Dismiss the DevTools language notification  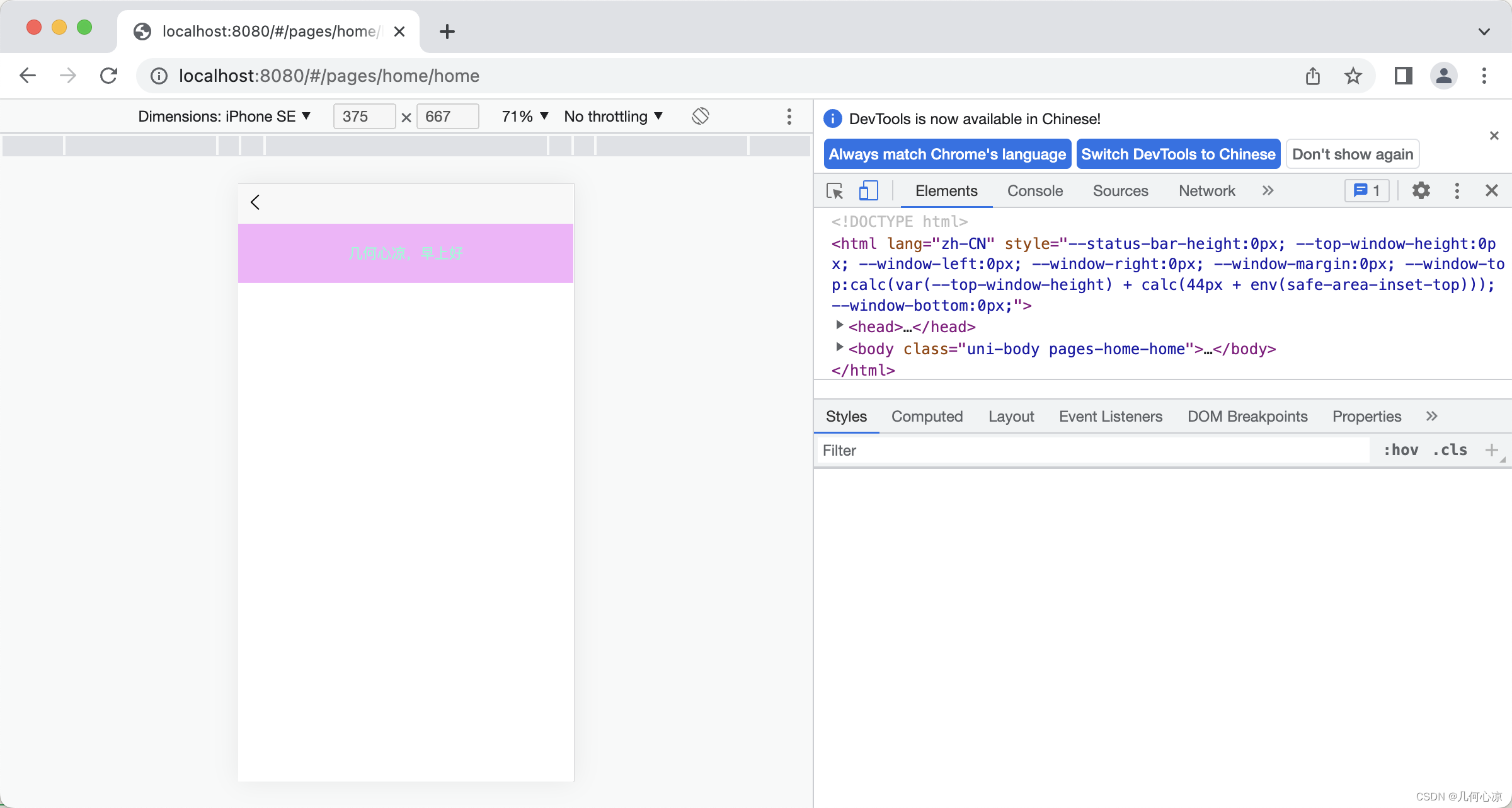(x=1494, y=136)
